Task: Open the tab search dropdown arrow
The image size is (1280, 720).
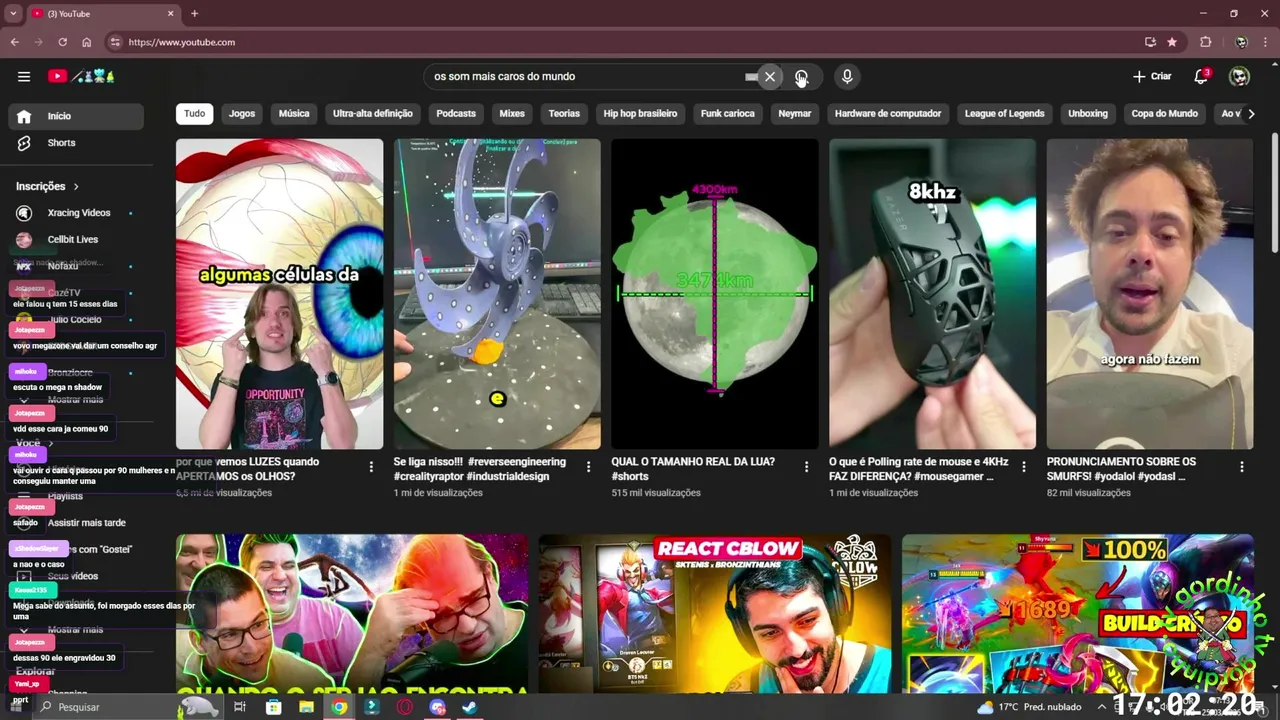Action: tap(13, 14)
